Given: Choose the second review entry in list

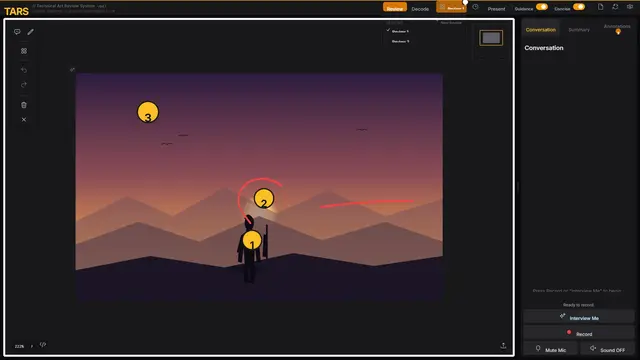Looking at the screenshot, I should point(400,41).
